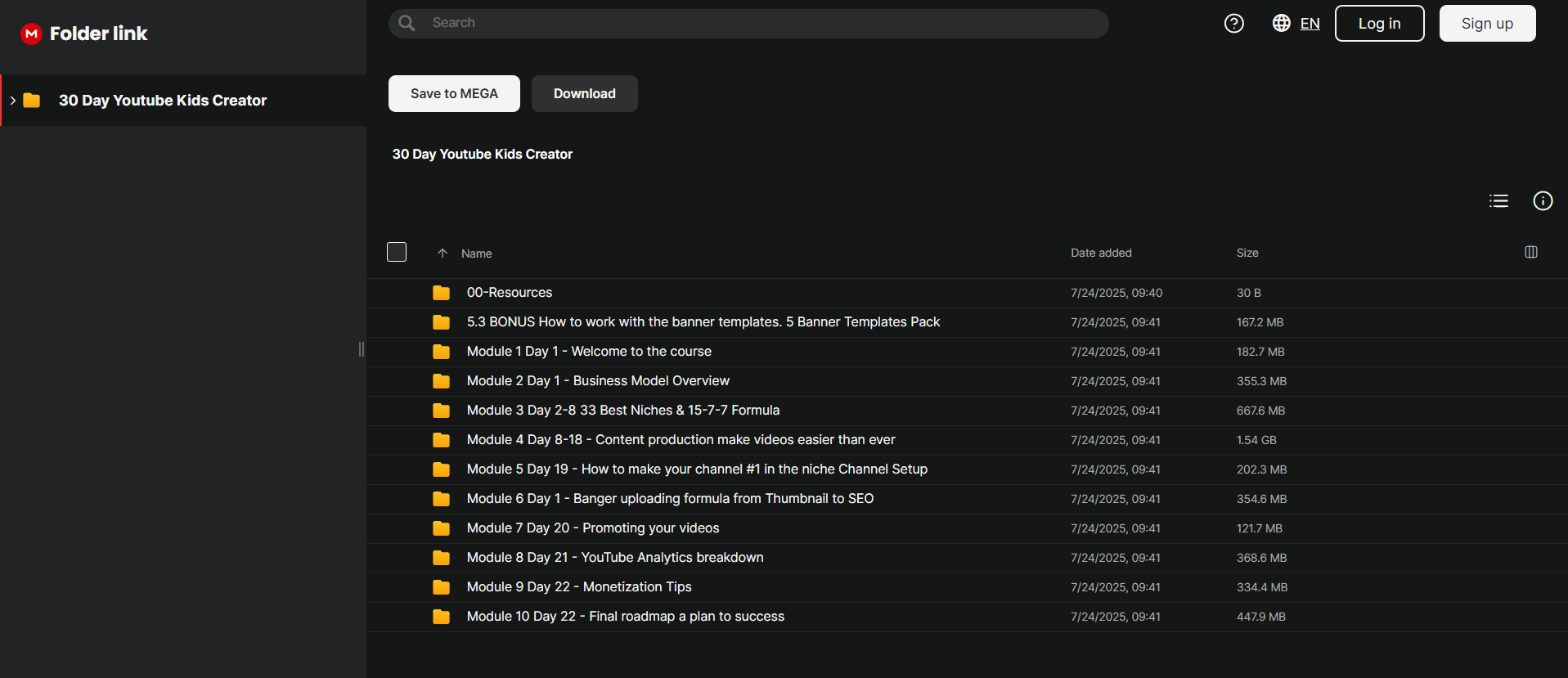The image size is (1568, 678).
Task: Click folder icon of Module 3 Day 2-8
Action: [441, 411]
